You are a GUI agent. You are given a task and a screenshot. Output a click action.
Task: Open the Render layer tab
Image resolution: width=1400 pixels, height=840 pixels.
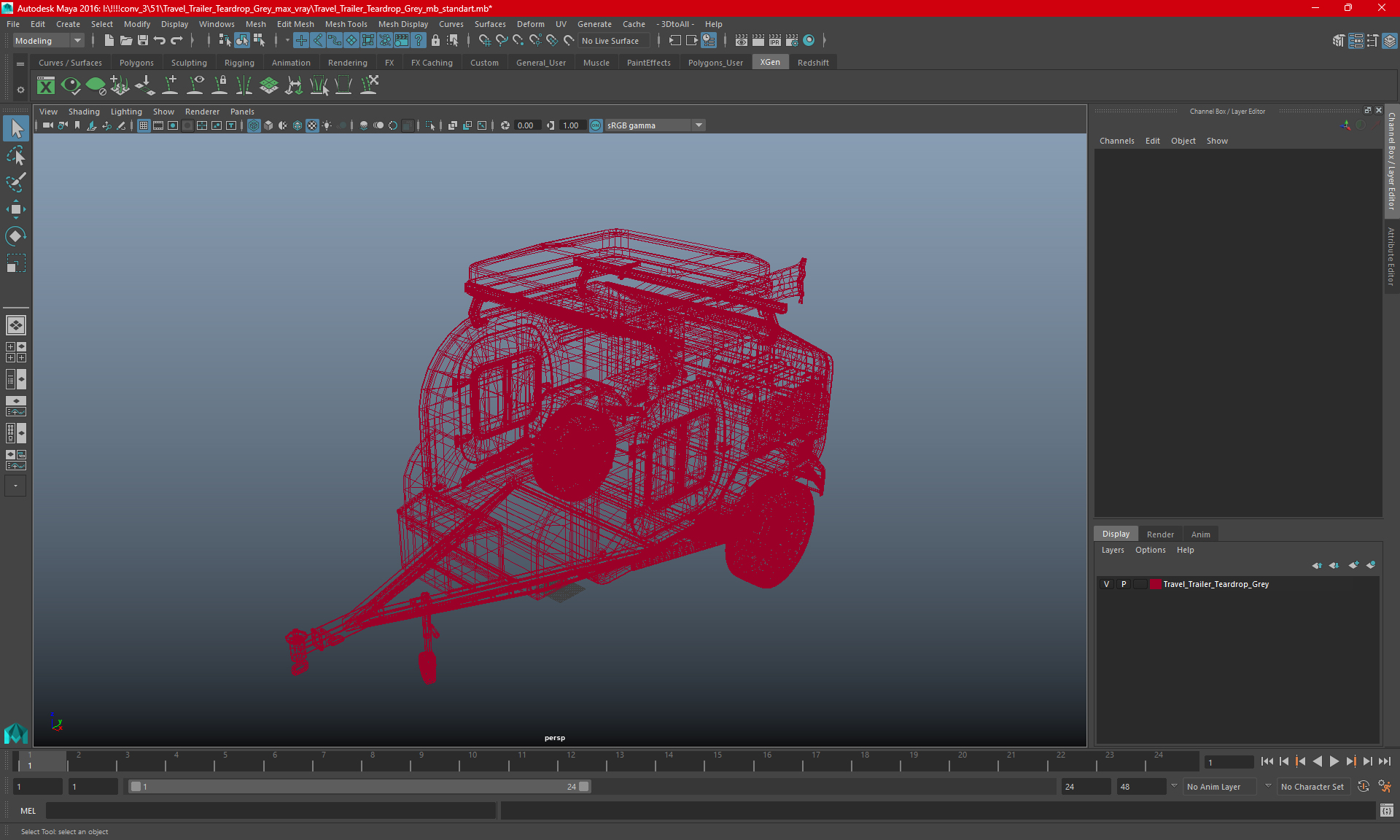[1159, 534]
